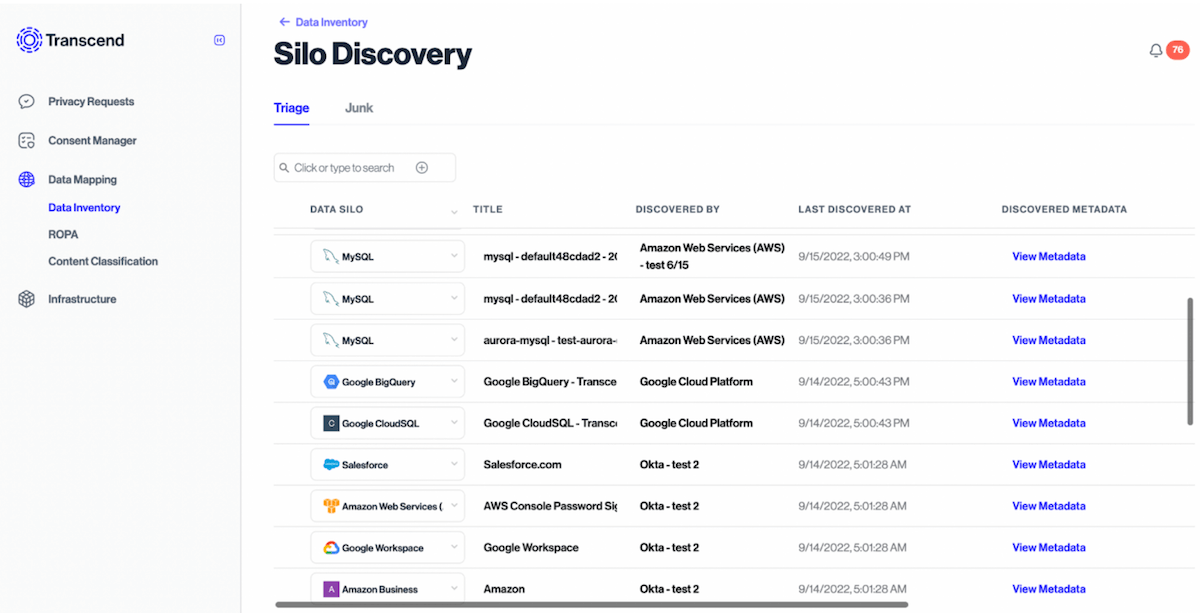Click the DISCOVERED BY column header
The image size is (1200, 613).
point(678,210)
